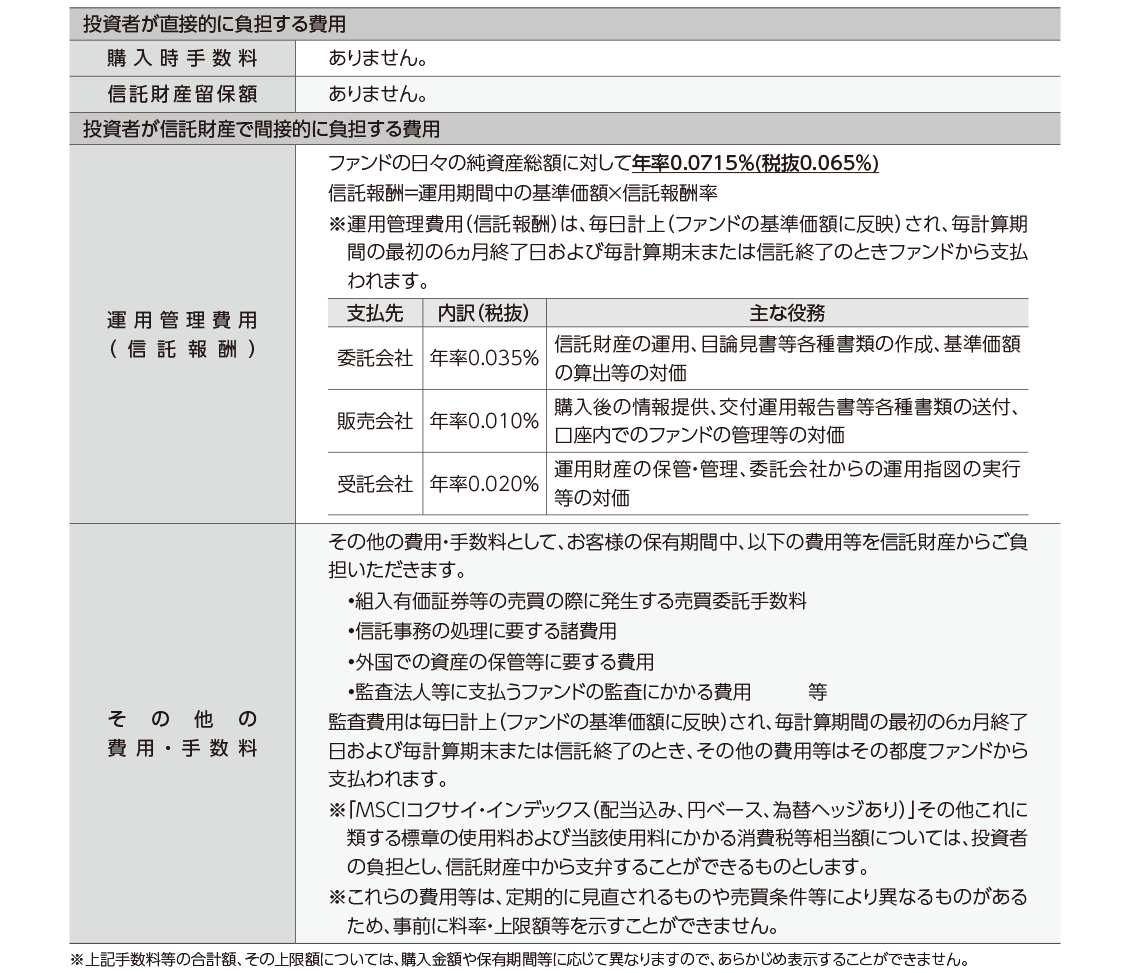Select the 販売会社 cell
This screenshot has width=1130, height=973.
[x=374, y=422]
